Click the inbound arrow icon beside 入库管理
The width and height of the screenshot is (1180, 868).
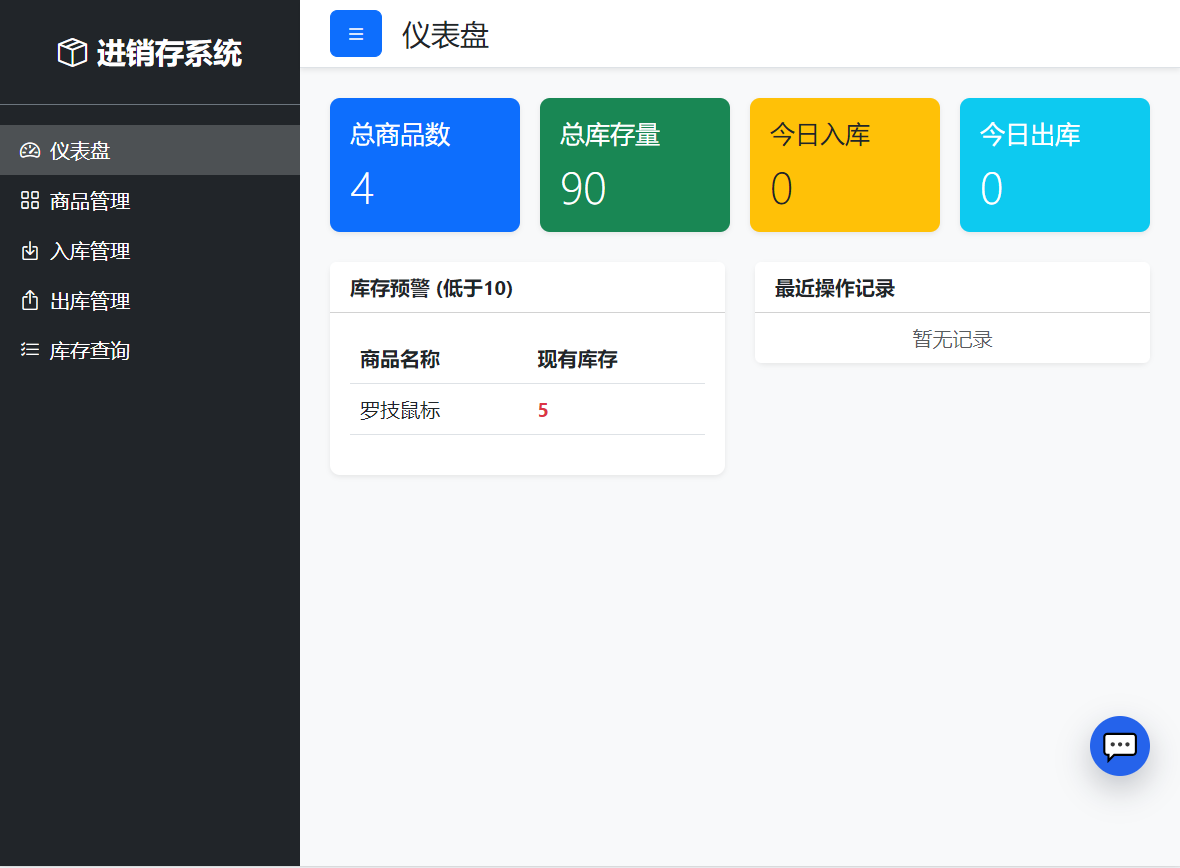(x=30, y=251)
